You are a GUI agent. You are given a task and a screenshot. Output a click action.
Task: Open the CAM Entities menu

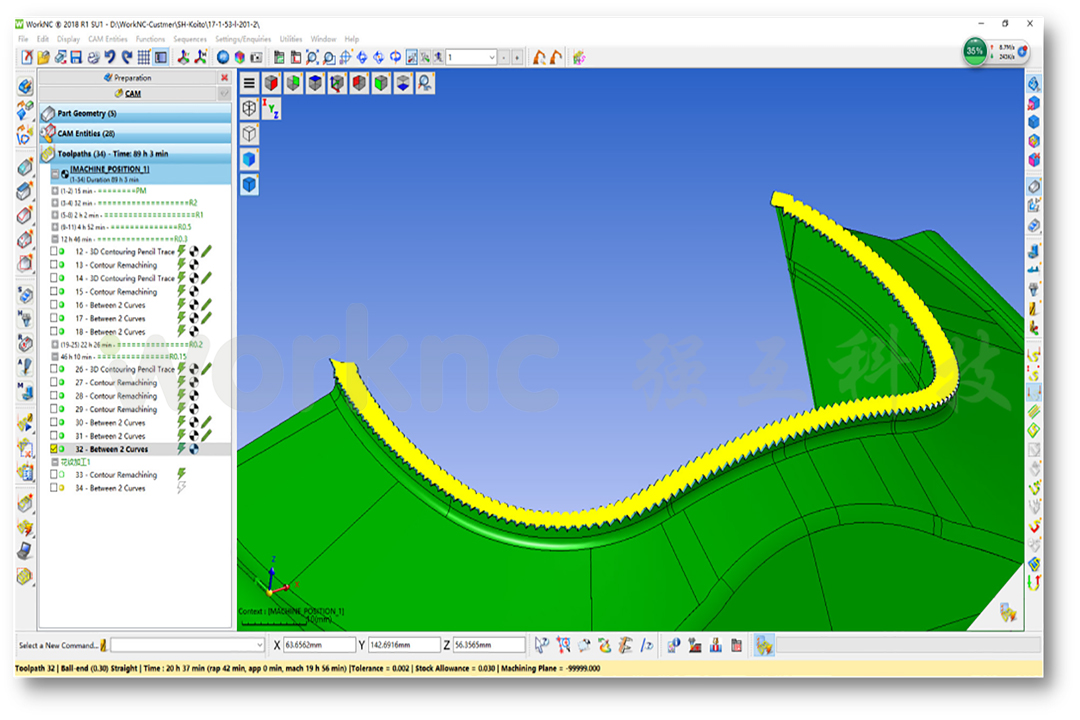pos(108,39)
